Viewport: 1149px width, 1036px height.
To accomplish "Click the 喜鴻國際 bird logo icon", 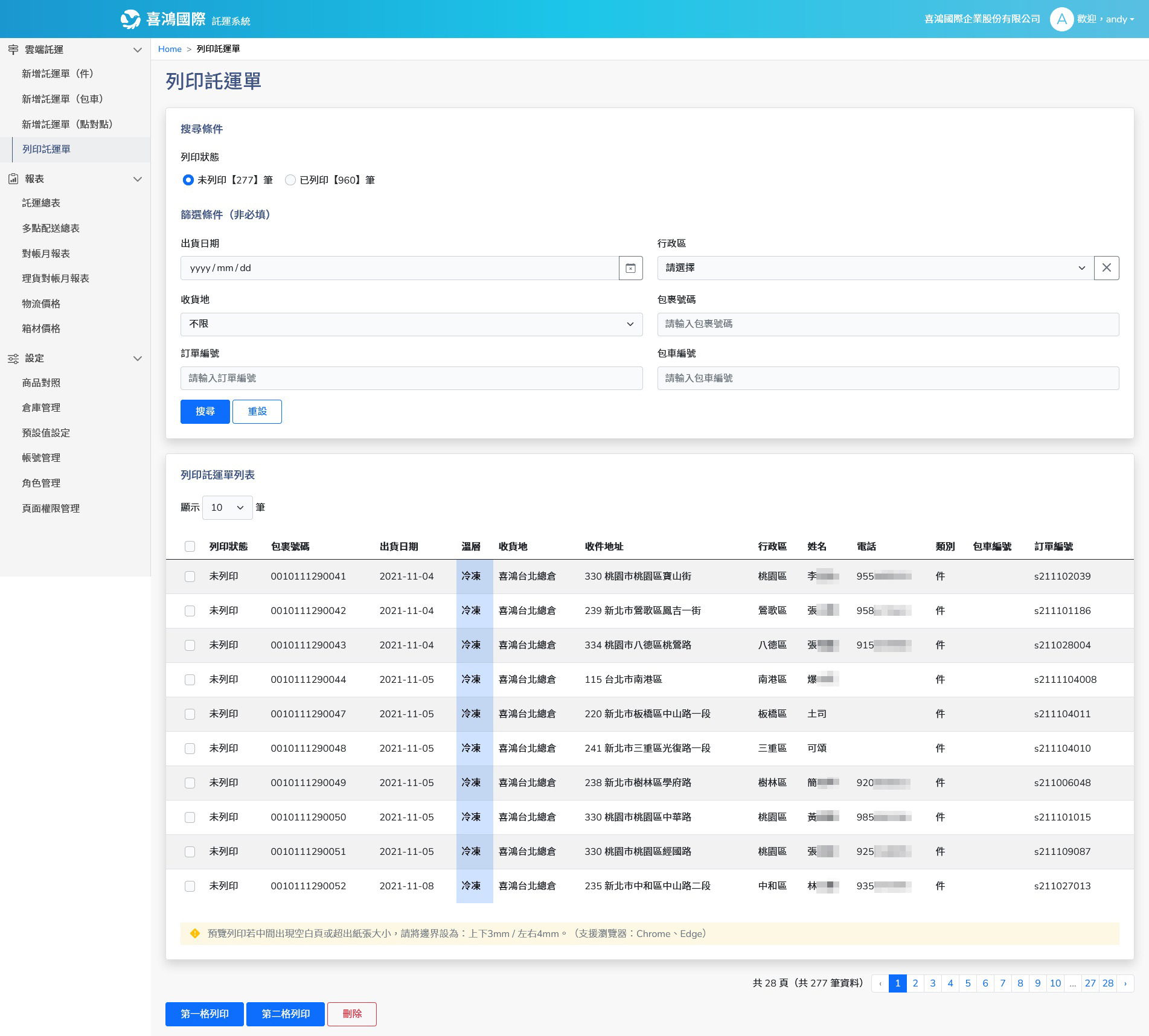I will point(130,19).
